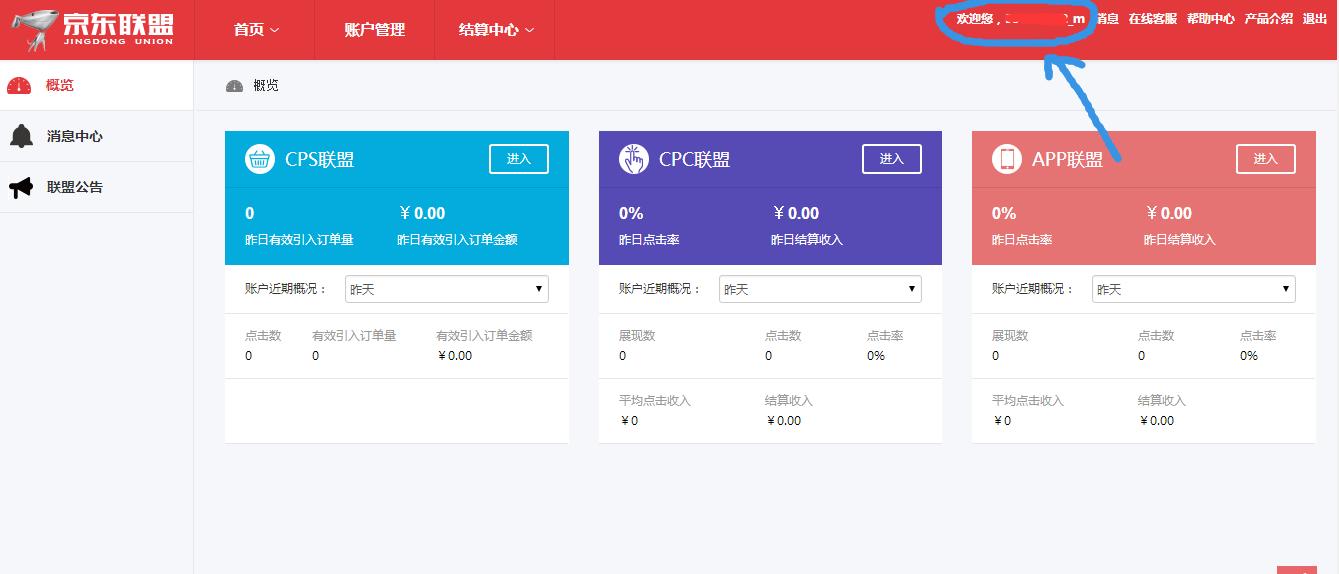Image resolution: width=1339 pixels, height=574 pixels.
Task: Click 退出 to log out
Action: (x=1315, y=19)
